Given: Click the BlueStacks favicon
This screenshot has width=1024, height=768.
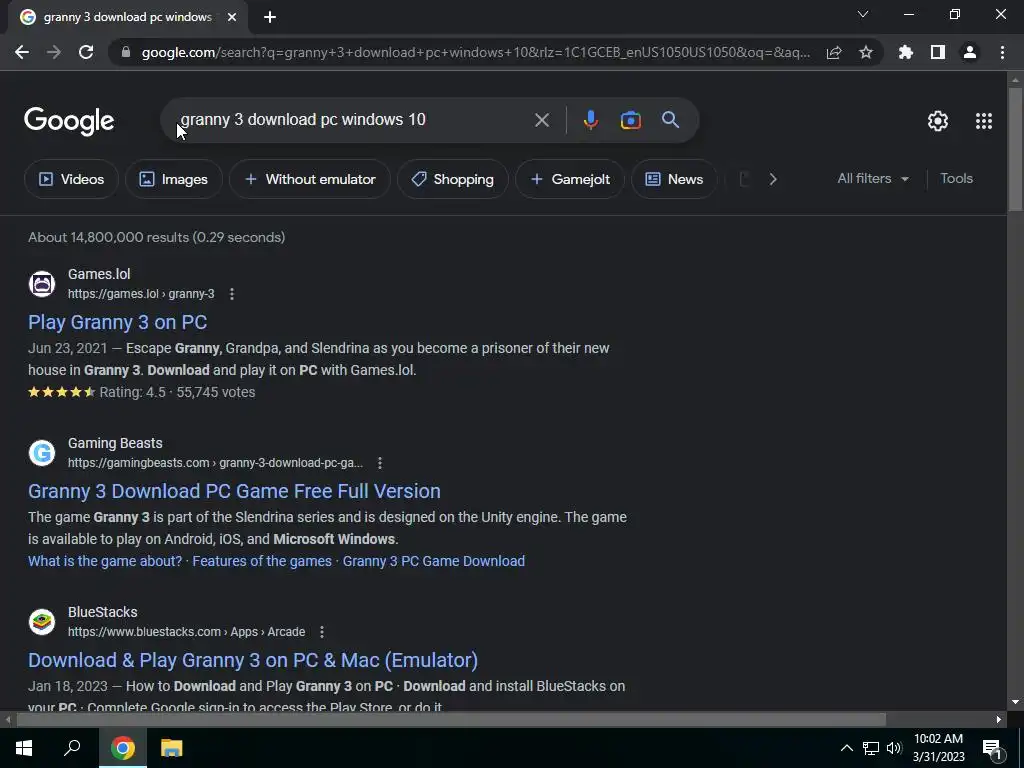Looking at the screenshot, I should click(x=42, y=622).
